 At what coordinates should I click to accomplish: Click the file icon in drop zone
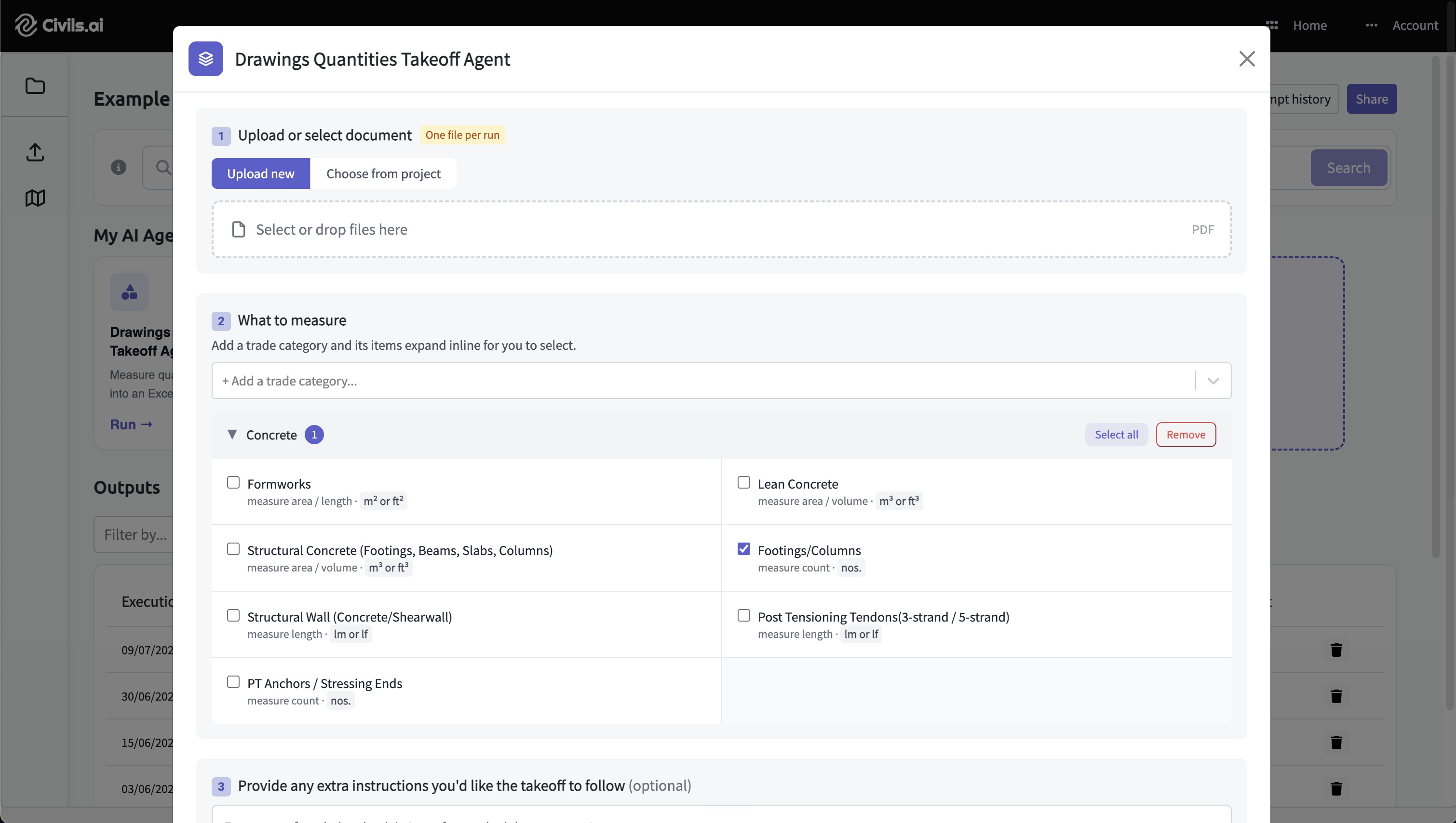(239, 229)
